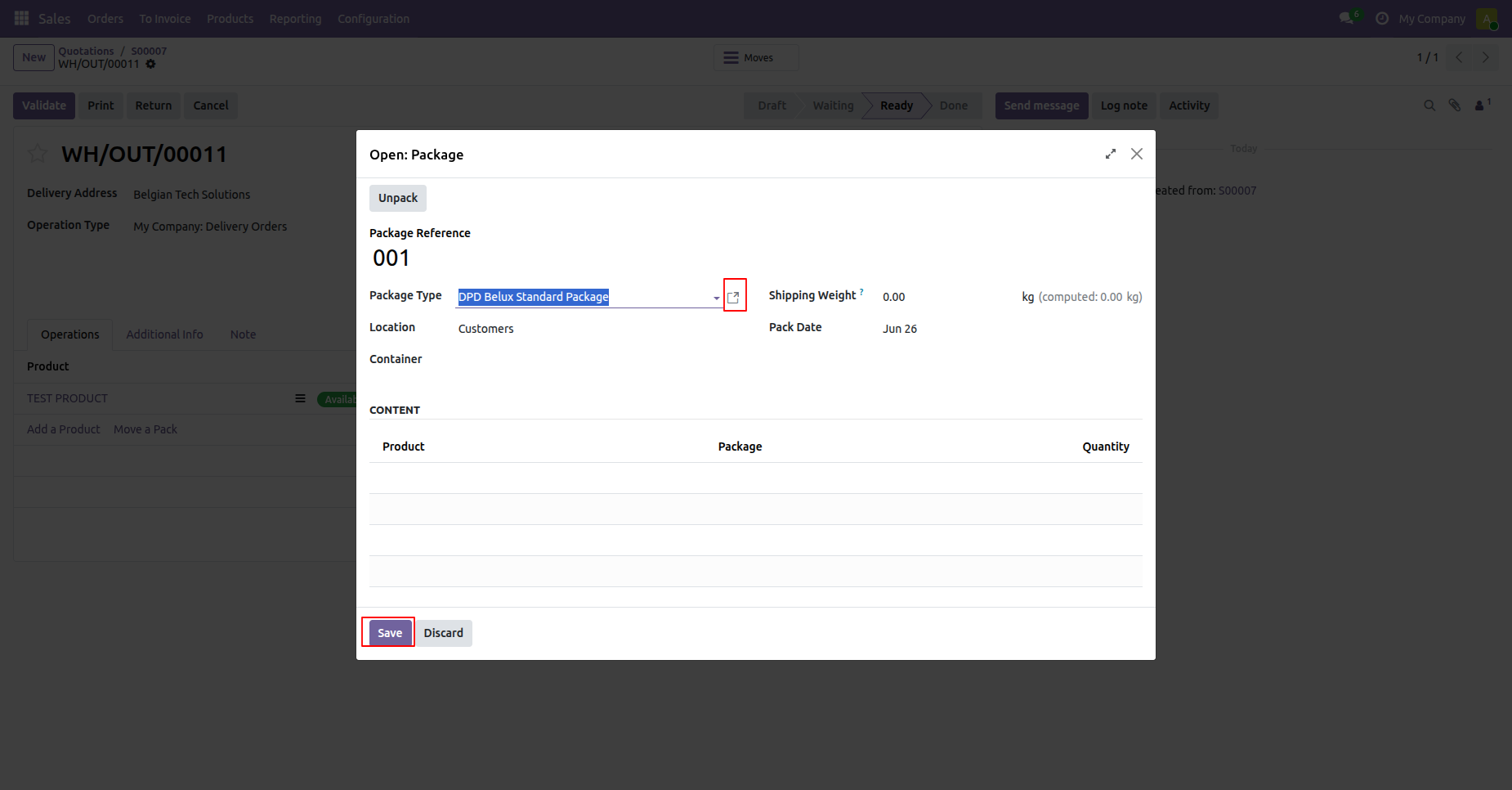Viewport: 1512px width, 790px height.
Task: Switch to Note tab
Action: coord(243,334)
